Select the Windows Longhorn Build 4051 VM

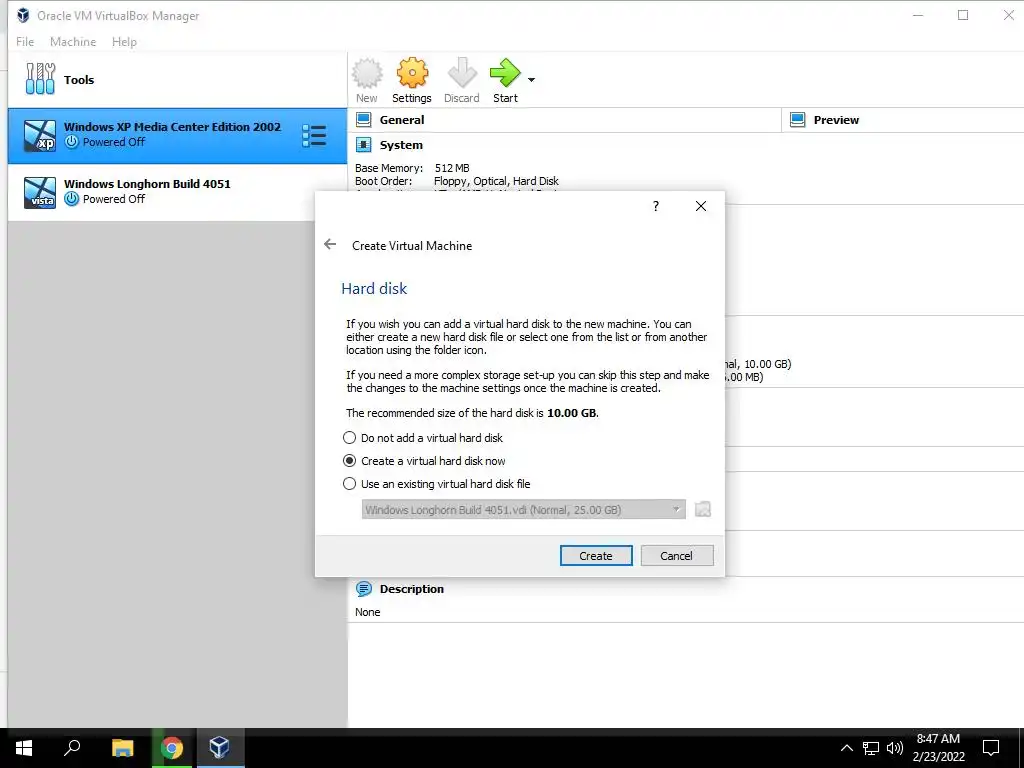178,192
